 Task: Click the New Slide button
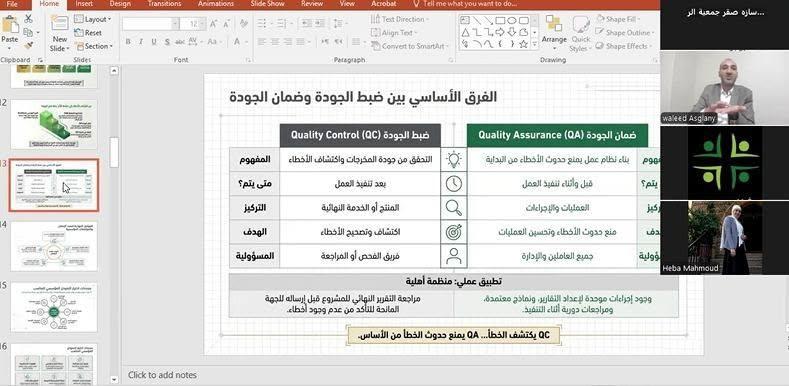click(x=60, y=34)
